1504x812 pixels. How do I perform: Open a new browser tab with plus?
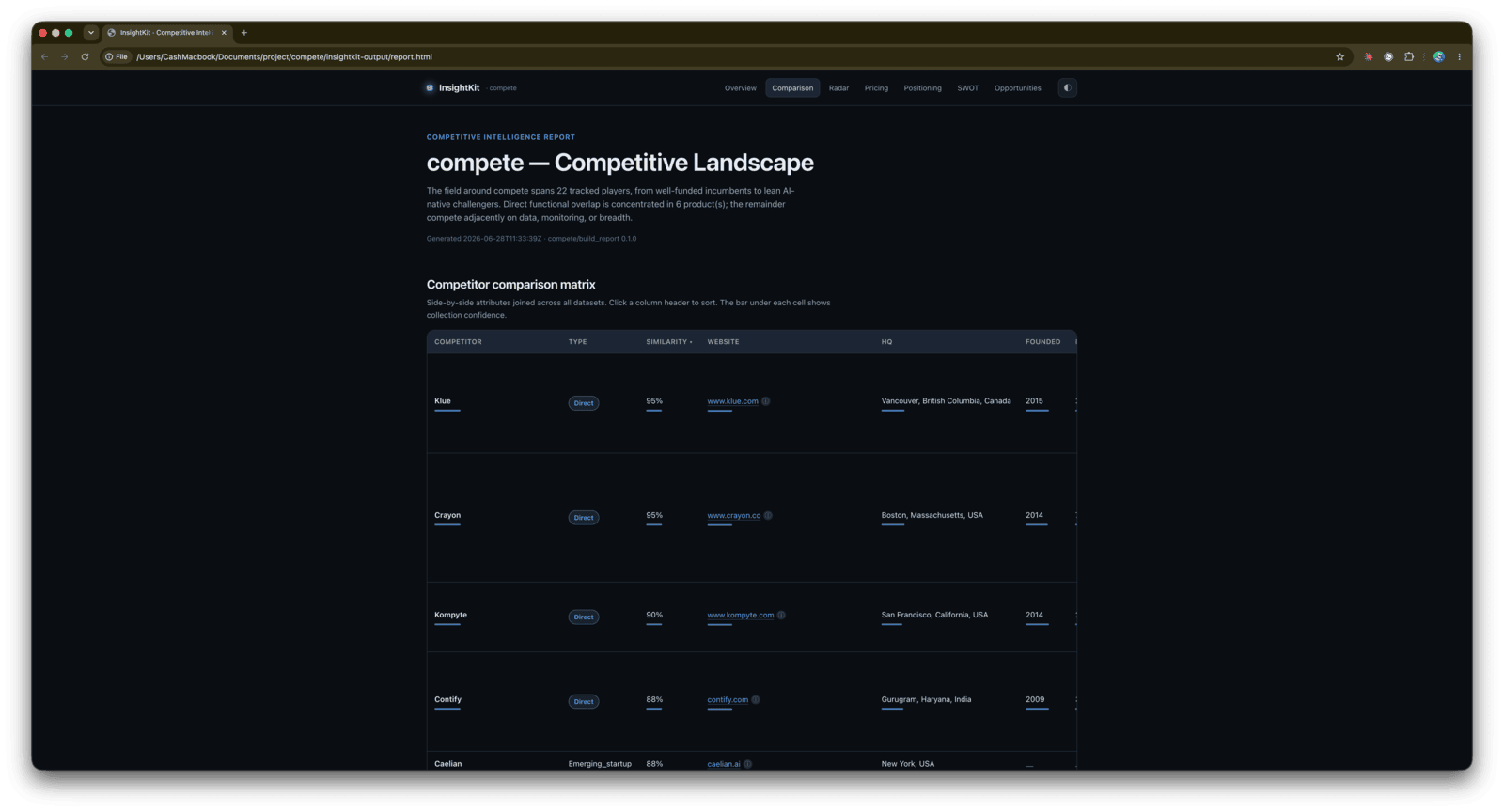click(x=244, y=33)
